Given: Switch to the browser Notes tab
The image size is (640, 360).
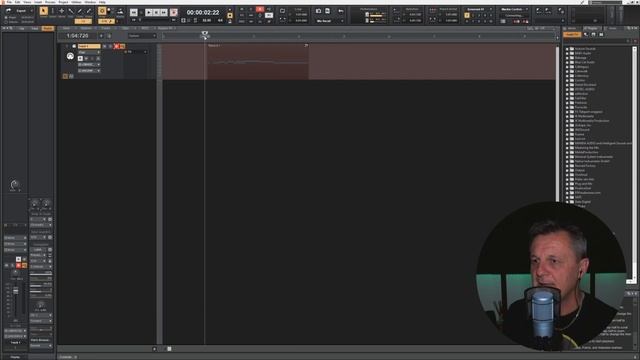Looking at the screenshot, I should (x=613, y=28).
